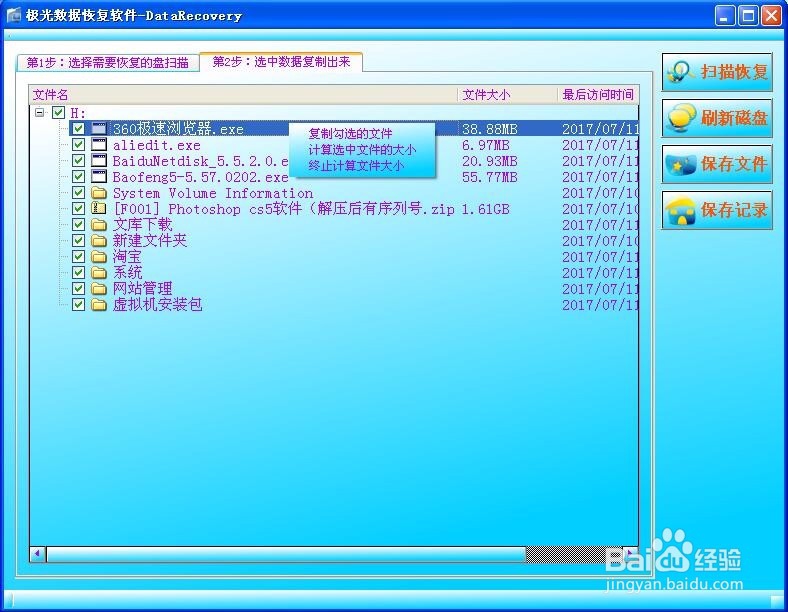Select the System Volume Information row text
788x612 pixels.
(x=213, y=193)
